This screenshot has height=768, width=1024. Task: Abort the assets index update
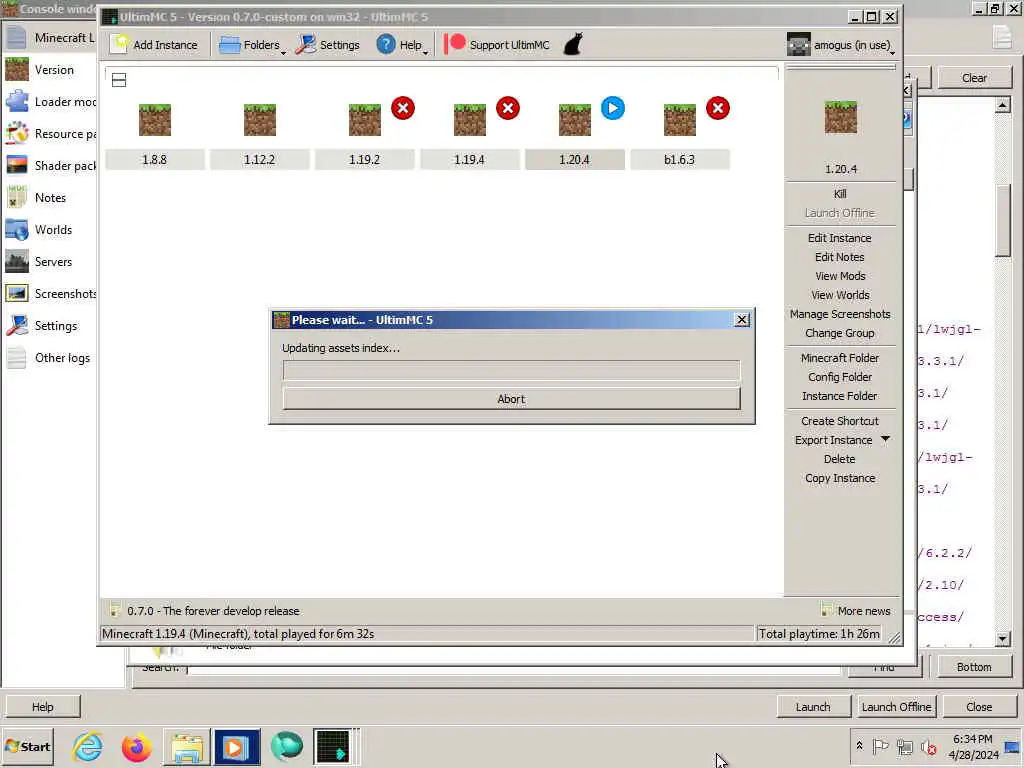pos(511,399)
